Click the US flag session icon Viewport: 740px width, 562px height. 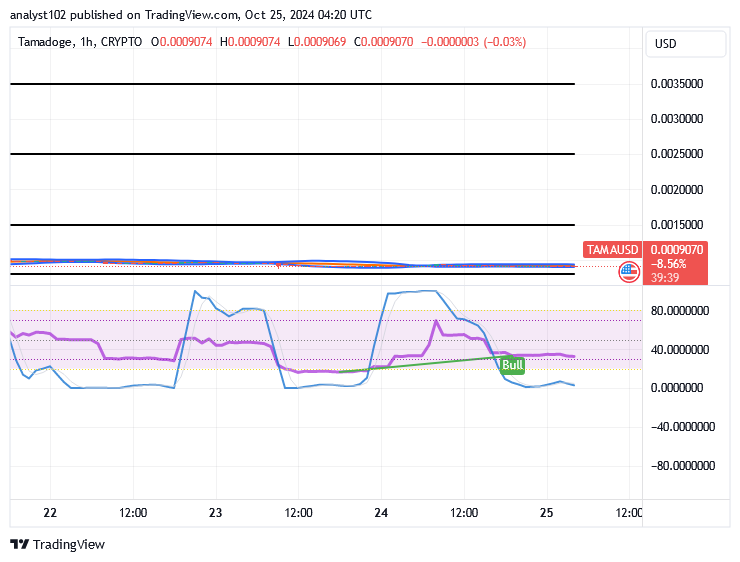(629, 272)
